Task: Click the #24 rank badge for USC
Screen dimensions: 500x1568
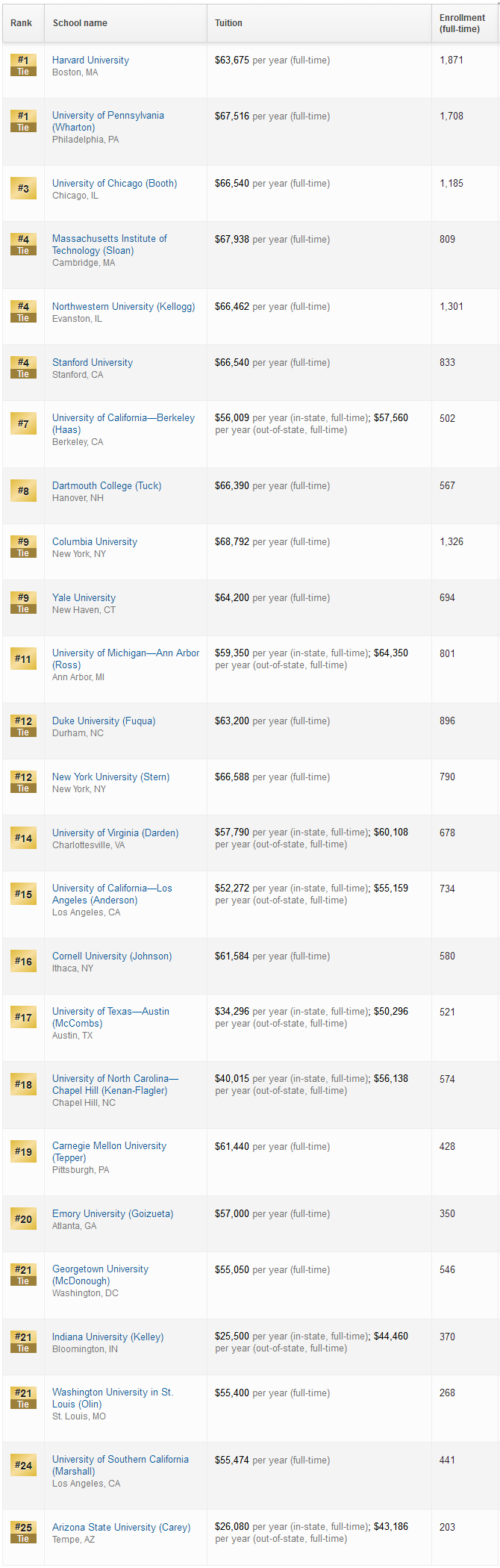Action: 23,1465
